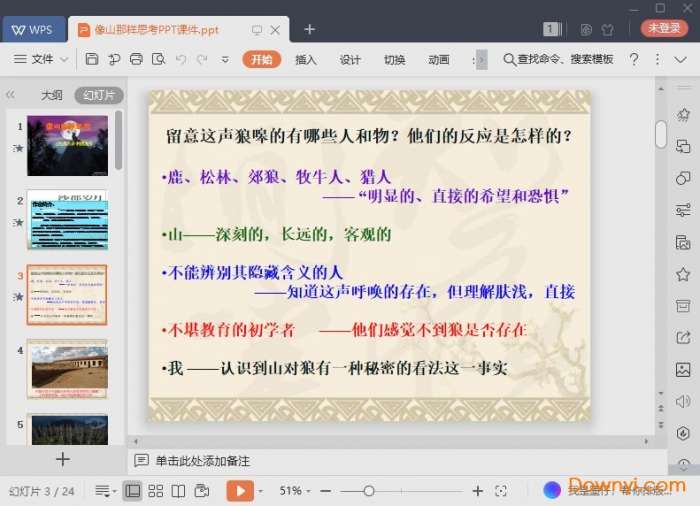Screen dimensions: 700x506
Task: Click the zoom slider handle
Action: click(x=369, y=491)
